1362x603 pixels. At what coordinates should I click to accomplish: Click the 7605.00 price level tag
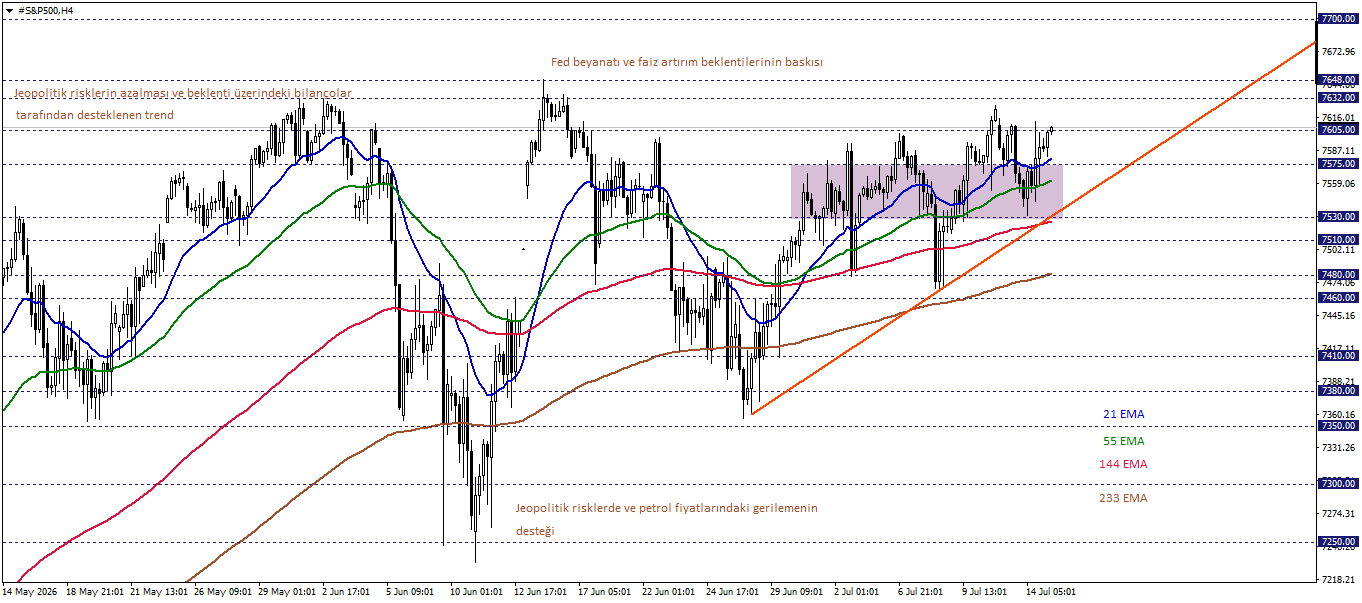[x=1338, y=129]
